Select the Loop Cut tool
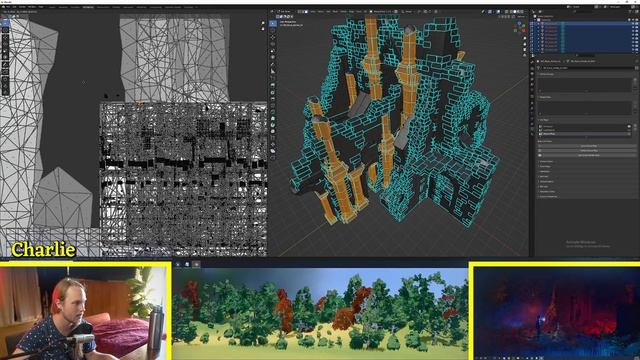This screenshot has width=640, height=360. pyautogui.click(x=273, y=105)
